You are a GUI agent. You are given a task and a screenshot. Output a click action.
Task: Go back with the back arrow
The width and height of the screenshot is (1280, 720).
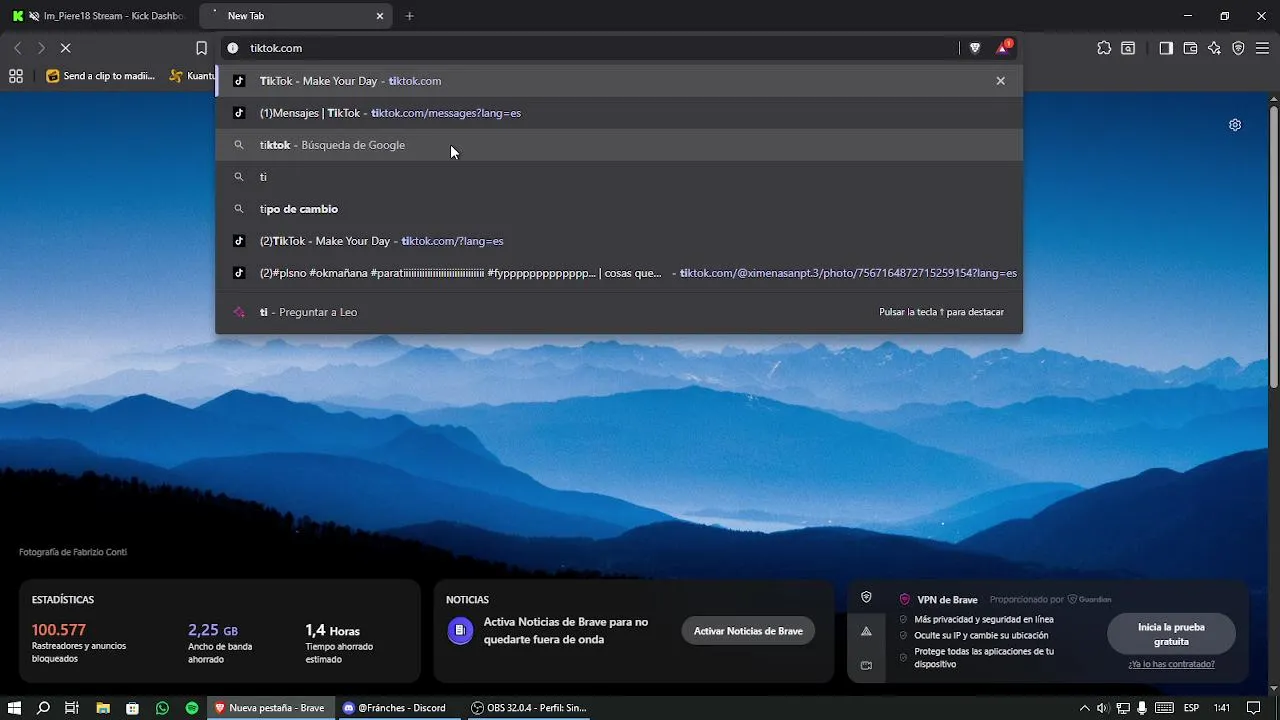tap(17, 48)
